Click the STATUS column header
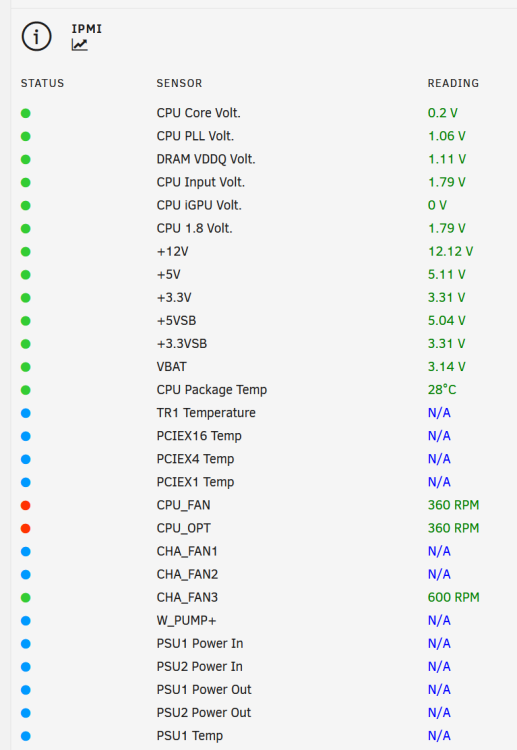The width and height of the screenshot is (517, 750). [42, 83]
